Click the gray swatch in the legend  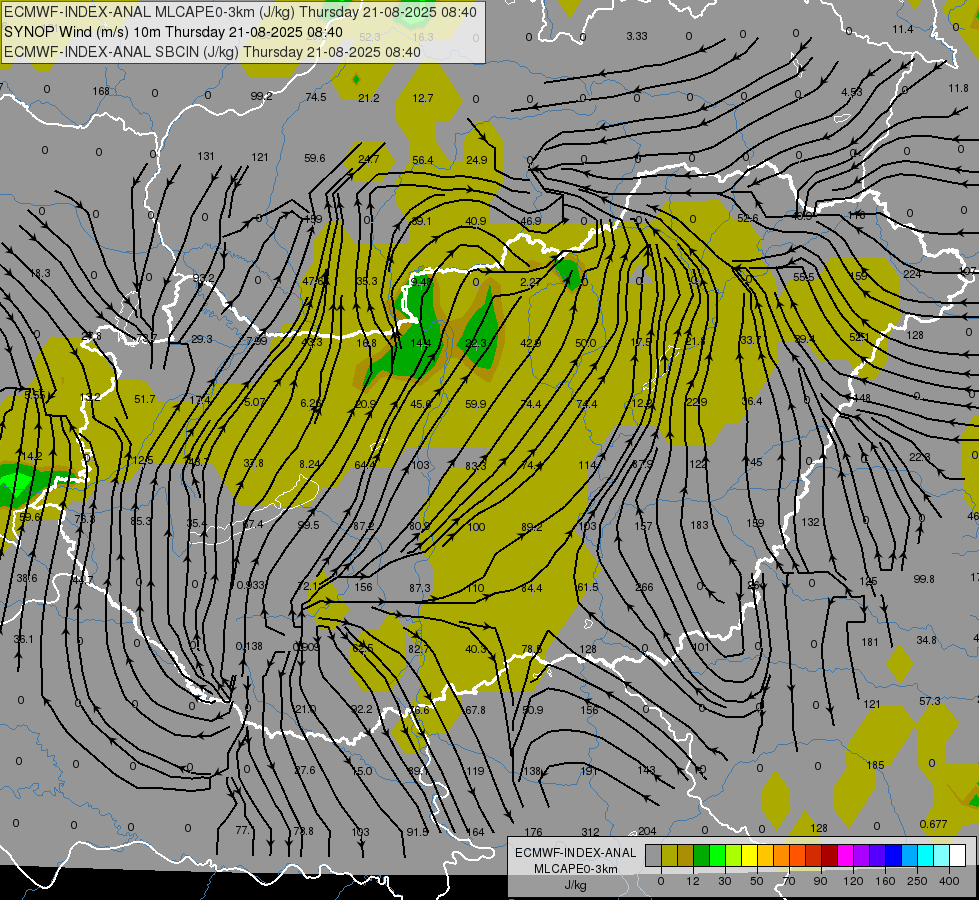coord(654,855)
